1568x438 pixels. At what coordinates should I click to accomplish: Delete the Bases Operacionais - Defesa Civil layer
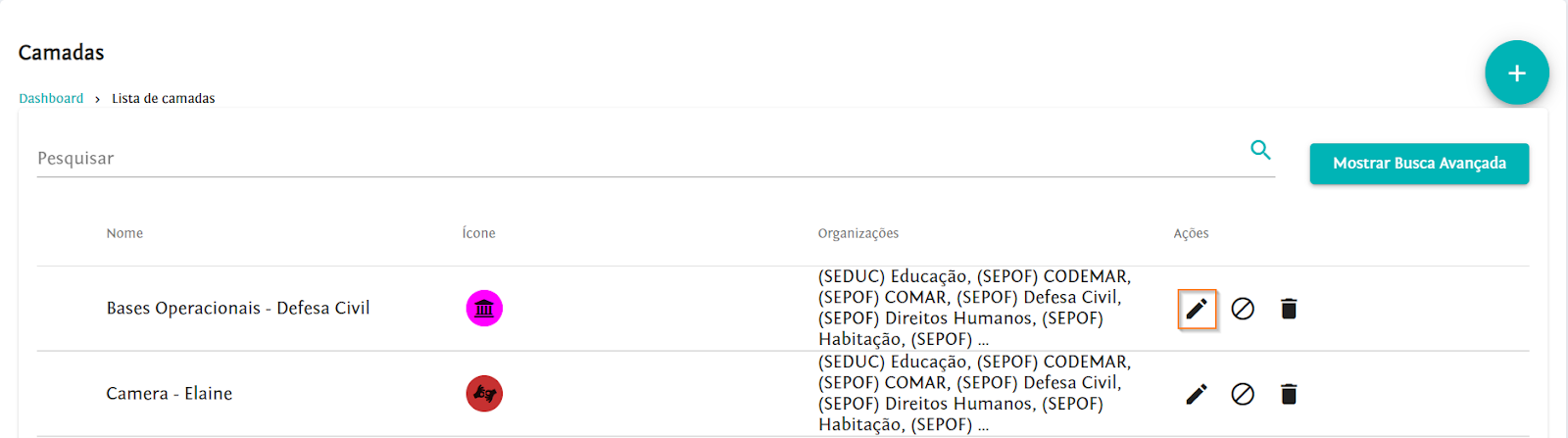pyautogui.click(x=1289, y=309)
